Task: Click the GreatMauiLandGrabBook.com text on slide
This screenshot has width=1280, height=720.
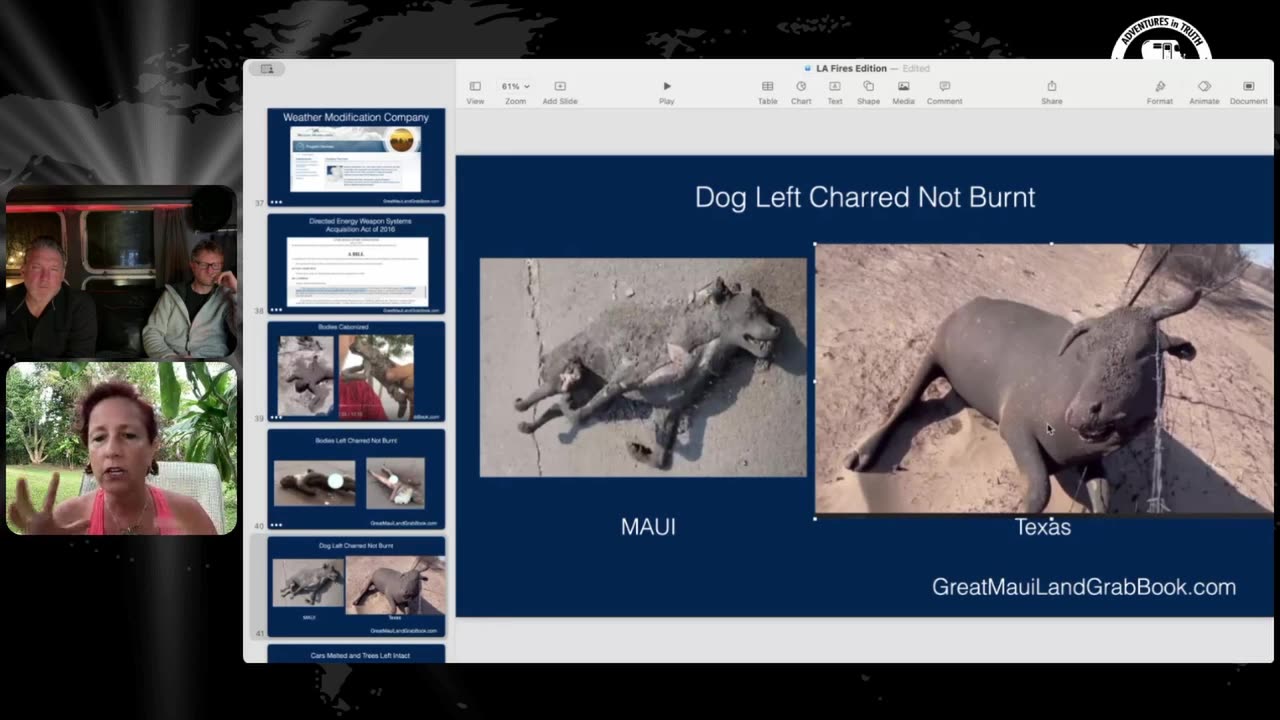Action: pos(1084,587)
